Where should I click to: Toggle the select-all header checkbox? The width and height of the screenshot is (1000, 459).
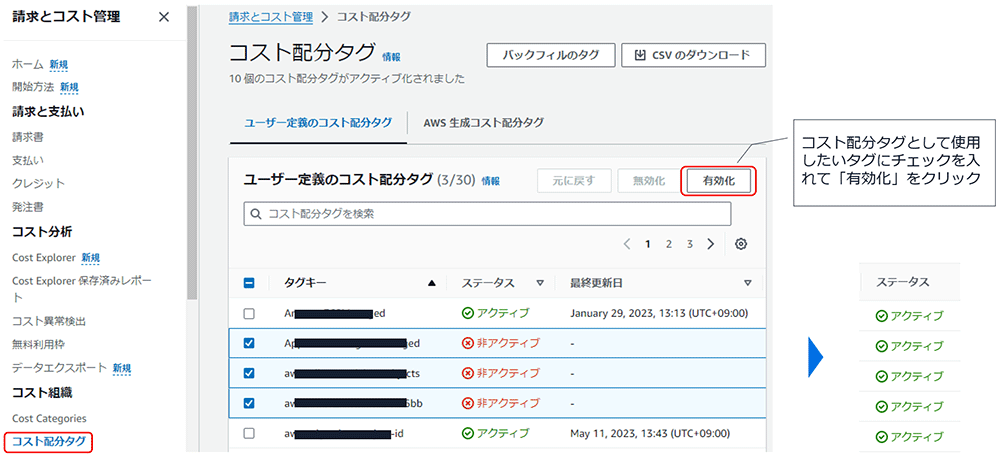(249, 283)
